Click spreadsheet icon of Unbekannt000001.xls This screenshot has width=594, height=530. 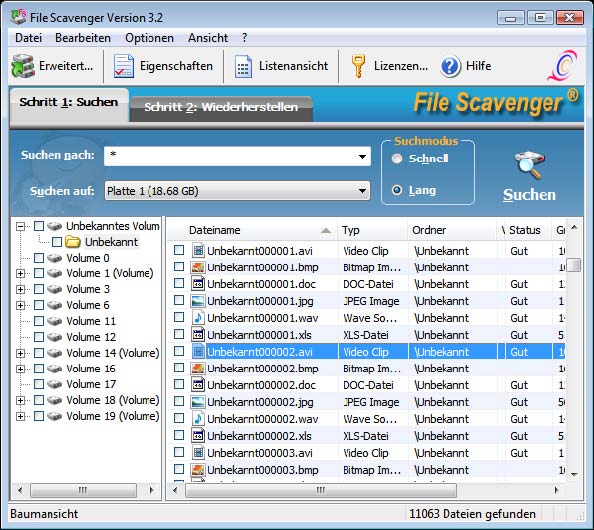pos(198,335)
